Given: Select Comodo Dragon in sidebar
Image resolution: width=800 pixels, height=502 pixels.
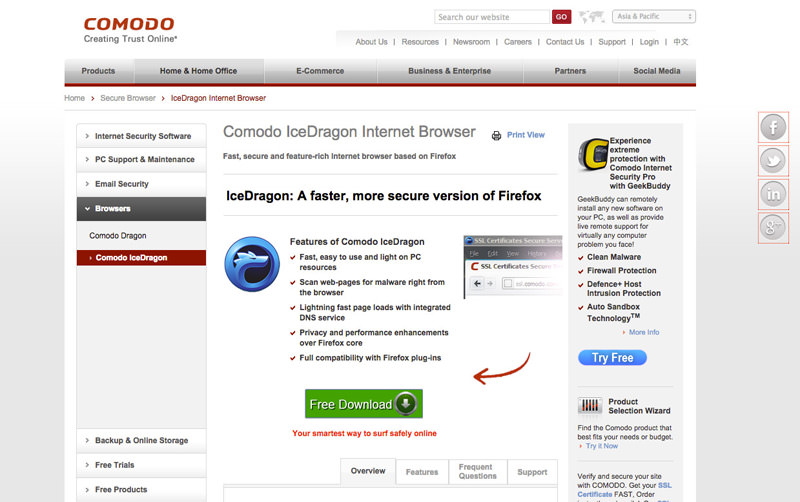Looking at the screenshot, I should 118,236.
